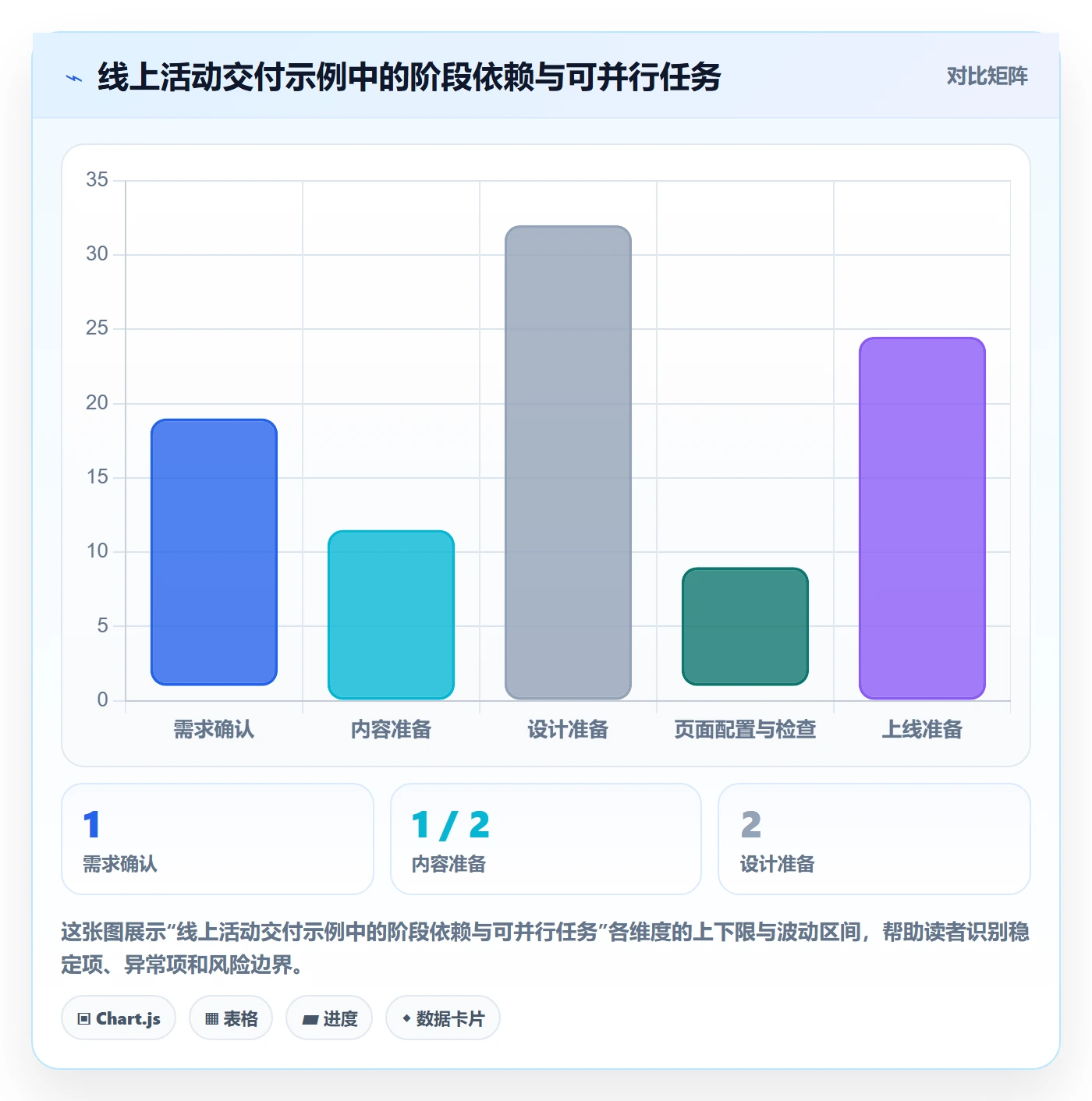This screenshot has height=1101, width=1092.
Task: Click the y-axis value 30
Action: [97, 254]
